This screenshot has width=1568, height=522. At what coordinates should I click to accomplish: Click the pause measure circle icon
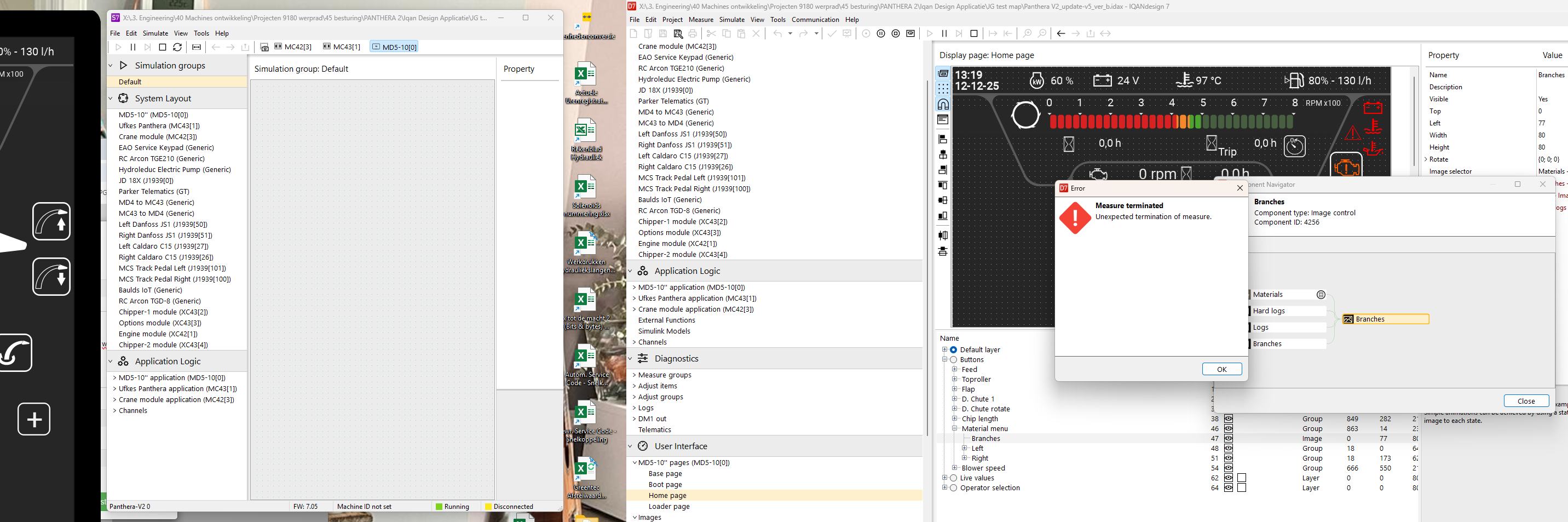[x=881, y=33]
